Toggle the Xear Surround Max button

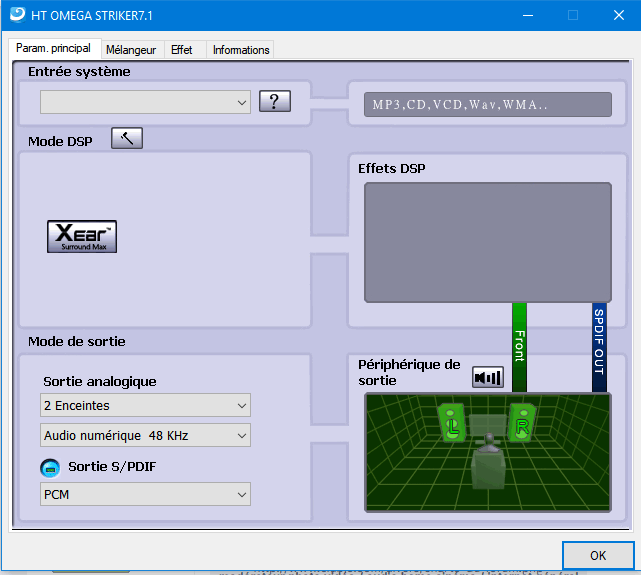(x=82, y=236)
